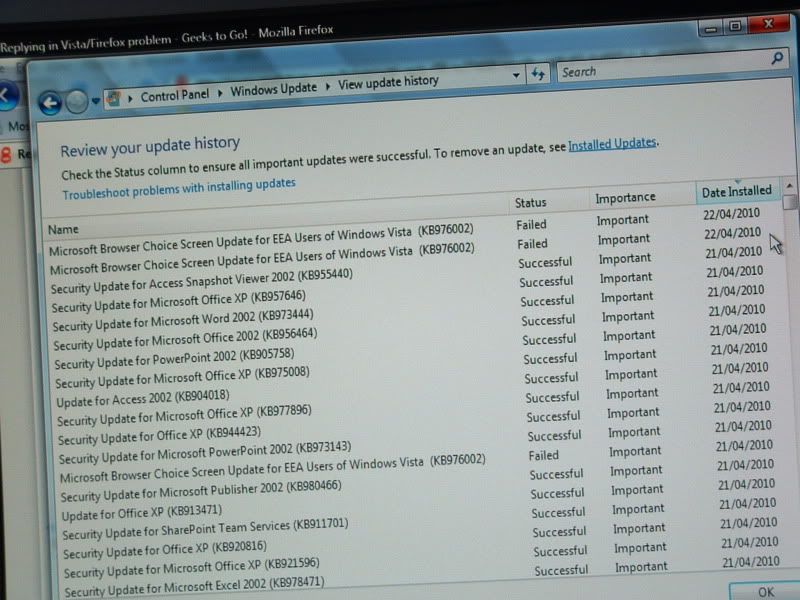Click the 21/04/2010 date in KB913471 row
Viewport: 800px width, 600px height.
point(746,484)
